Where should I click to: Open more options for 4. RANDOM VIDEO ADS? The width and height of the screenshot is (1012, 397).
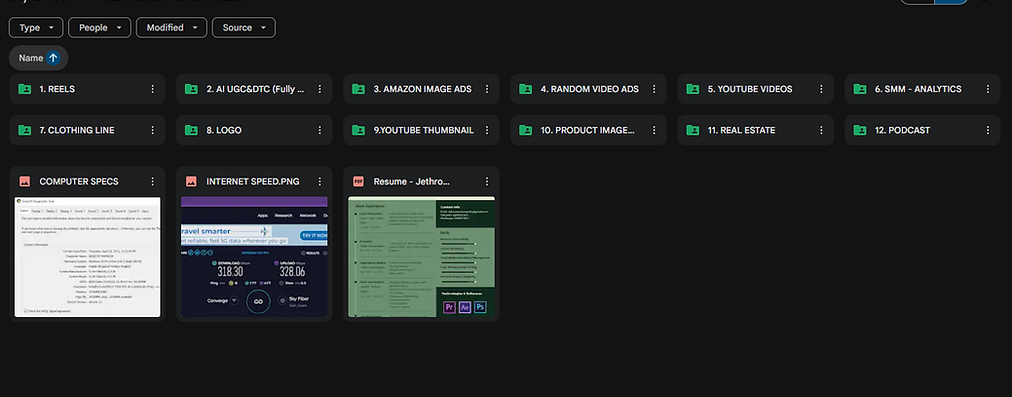[654, 89]
